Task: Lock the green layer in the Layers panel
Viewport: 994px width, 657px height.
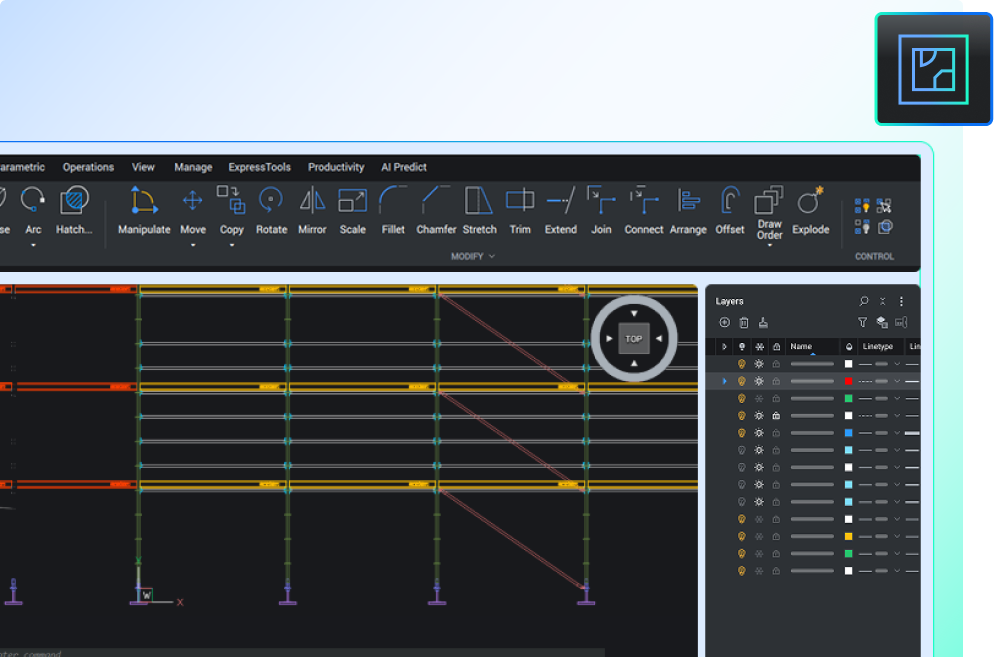Action: [776, 398]
